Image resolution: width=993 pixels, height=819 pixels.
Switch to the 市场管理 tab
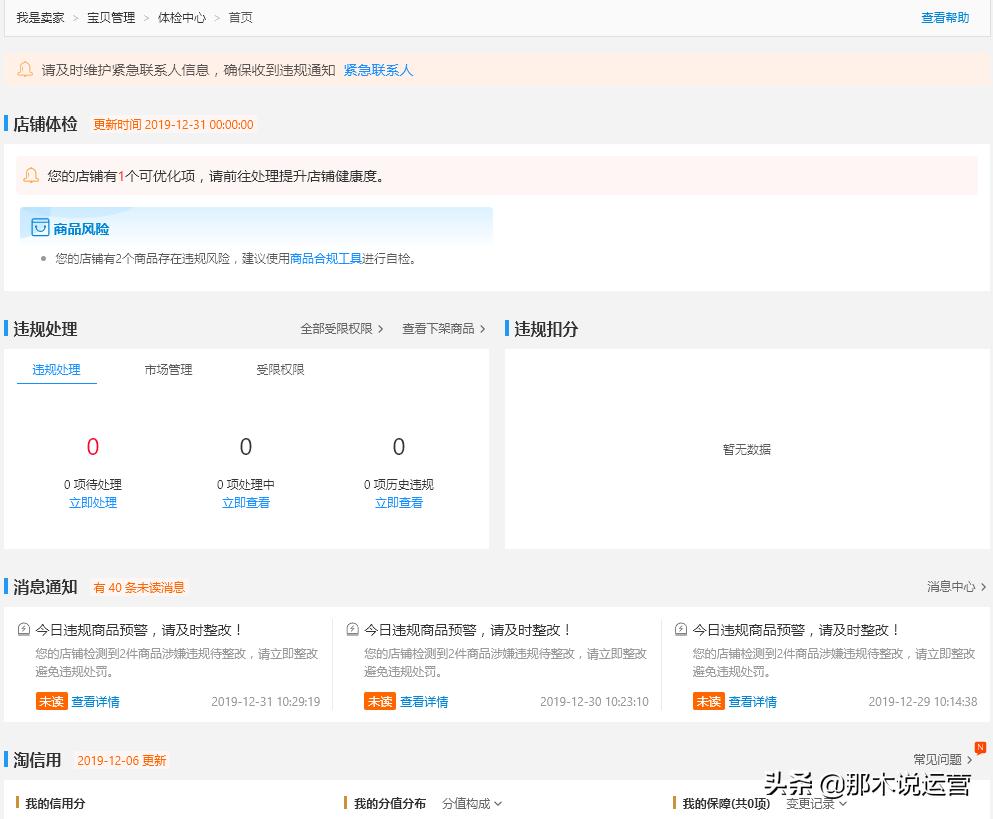coord(167,369)
